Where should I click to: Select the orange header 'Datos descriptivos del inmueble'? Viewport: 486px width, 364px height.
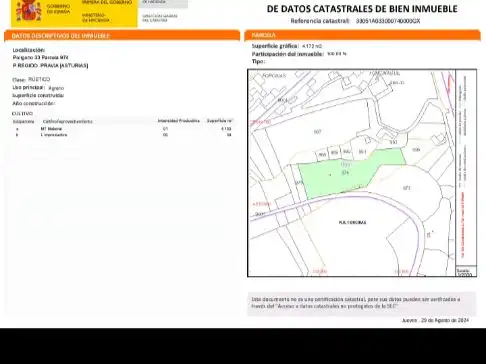(122, 36)
